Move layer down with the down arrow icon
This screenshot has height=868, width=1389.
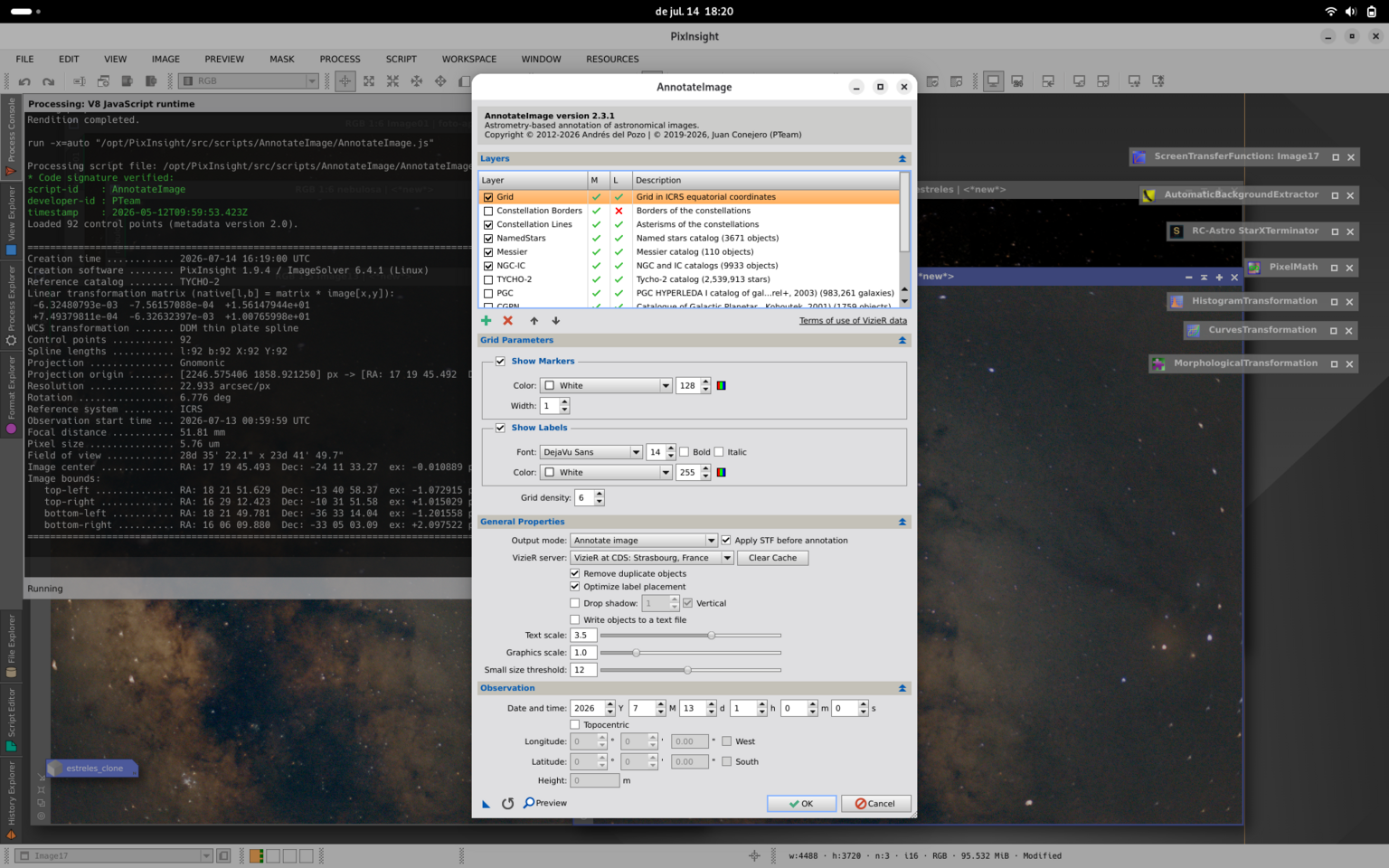tap(556, 320)
